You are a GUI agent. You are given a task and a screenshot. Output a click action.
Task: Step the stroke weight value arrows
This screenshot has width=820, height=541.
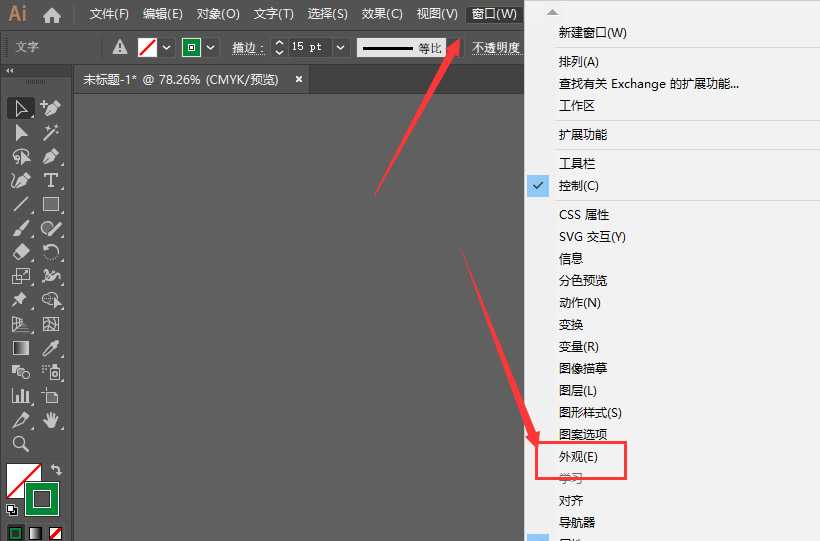[279, 48]
